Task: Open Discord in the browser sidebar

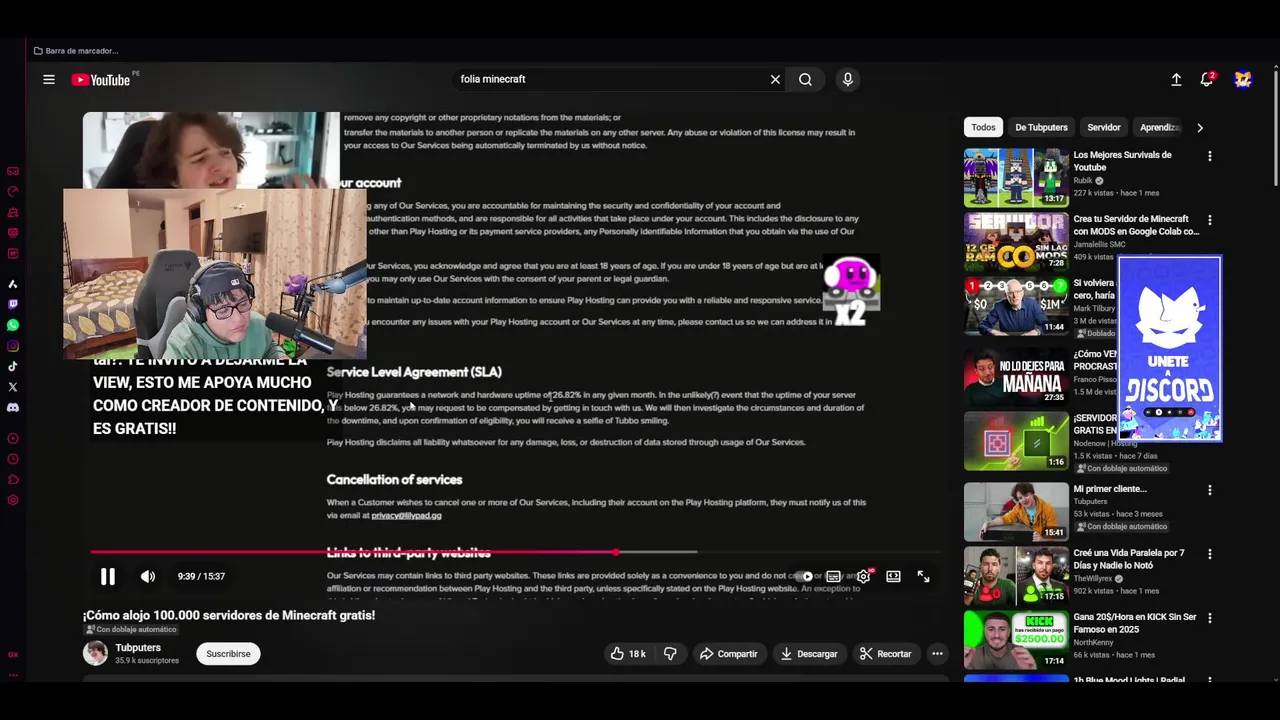Action: [13, 408]
